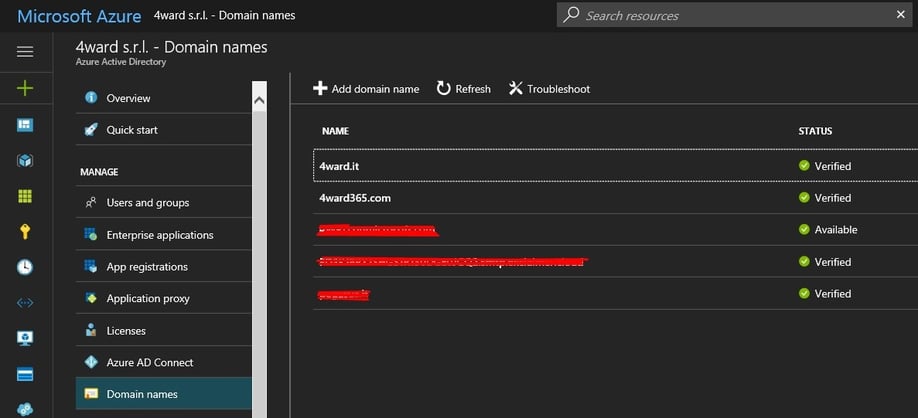
Task: Click green check icon in 4ward.it row
Action: (804, 166)
